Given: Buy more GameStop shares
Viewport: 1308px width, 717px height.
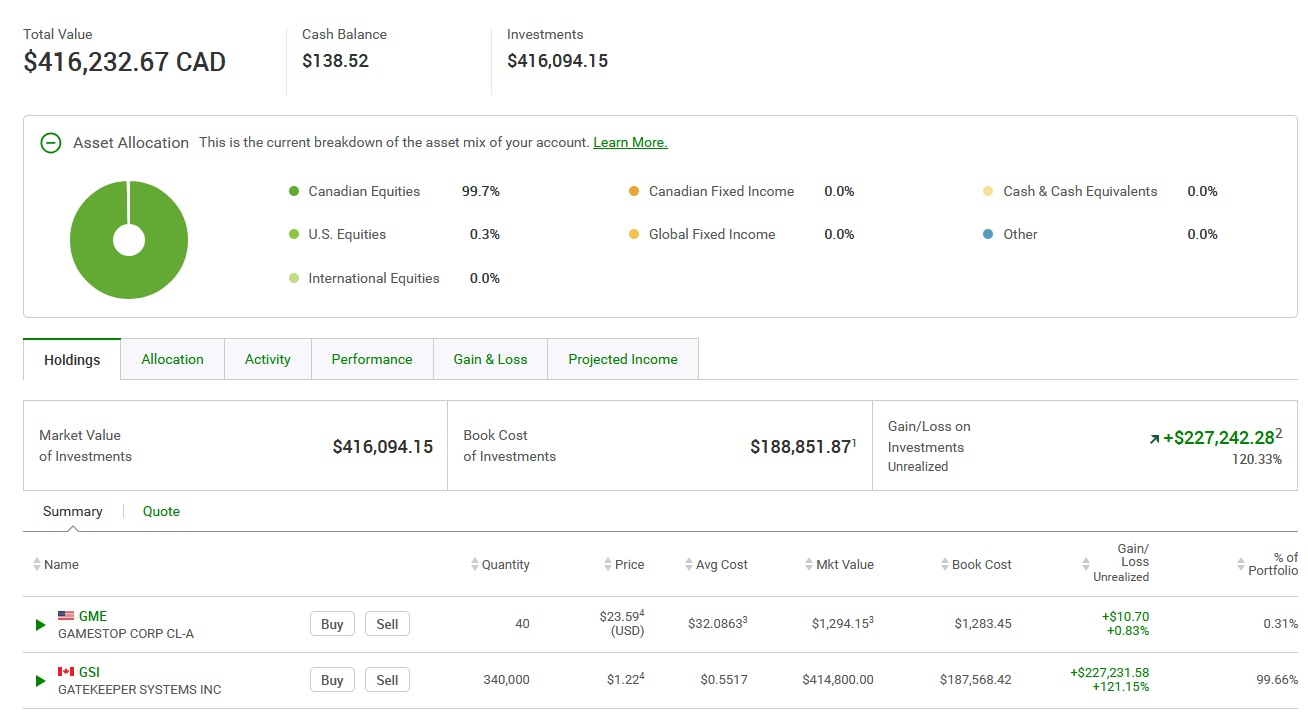Looking at the screenshot, I should pyautogui.click(x=332, y=625).
